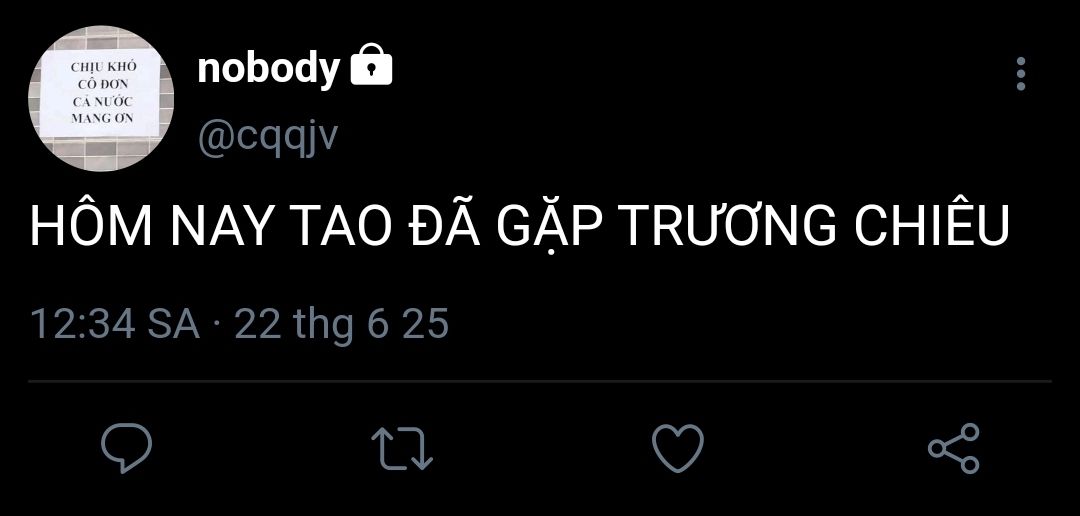Open the share options icon

pyautogui.click(x=954, y=448)
